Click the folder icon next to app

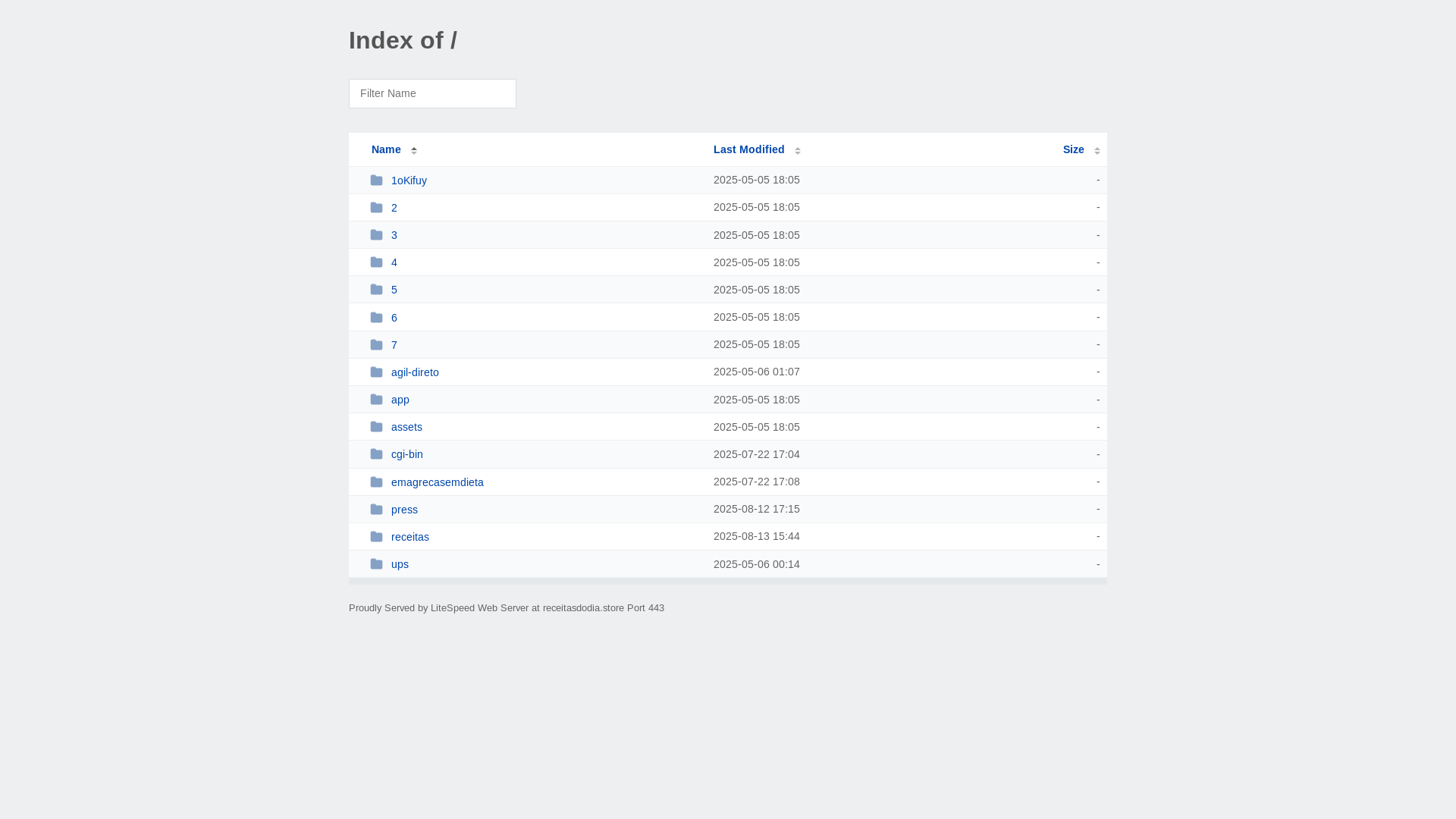pos(376,399)
